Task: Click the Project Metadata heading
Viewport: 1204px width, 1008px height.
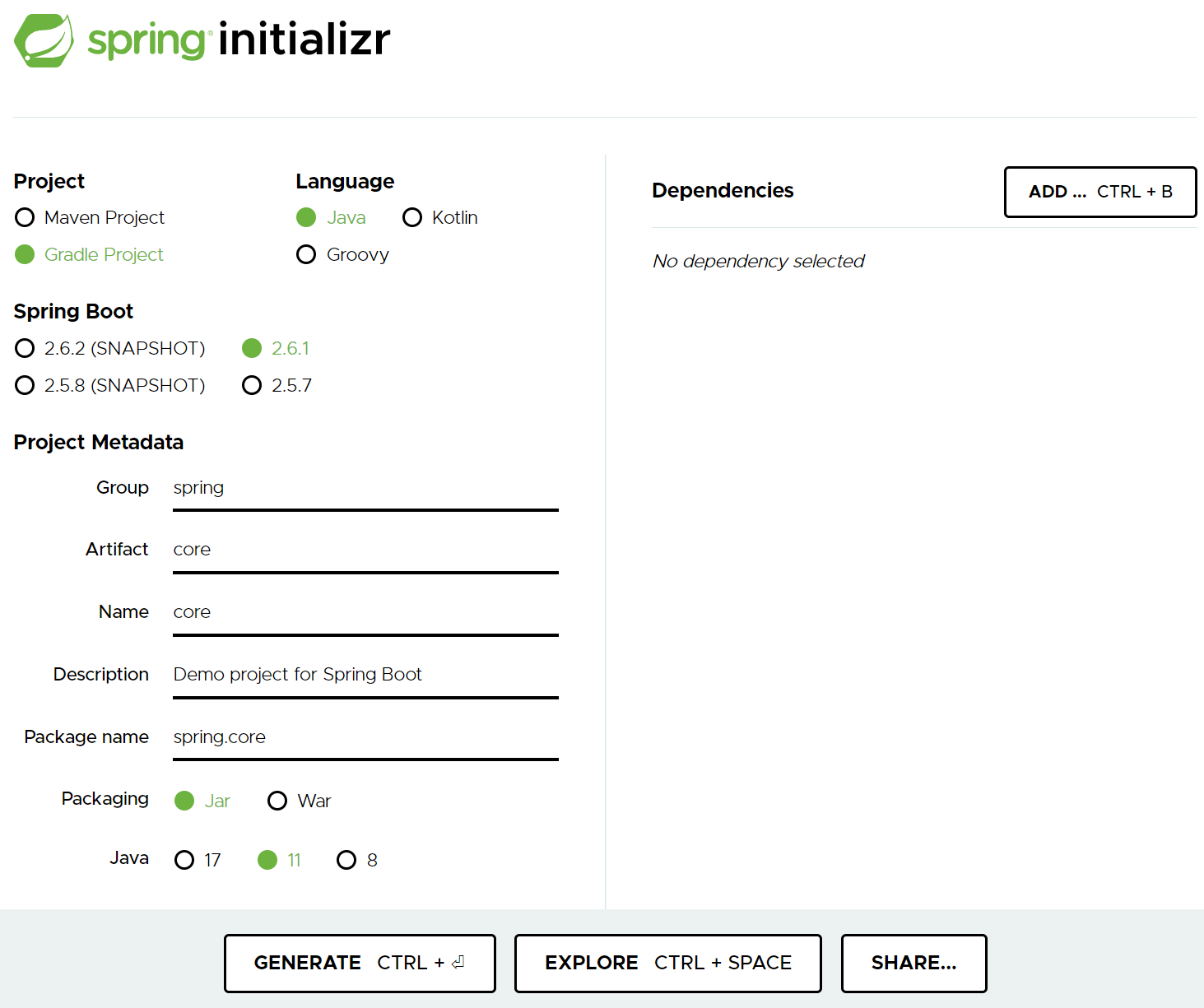Action: point(99,443)
